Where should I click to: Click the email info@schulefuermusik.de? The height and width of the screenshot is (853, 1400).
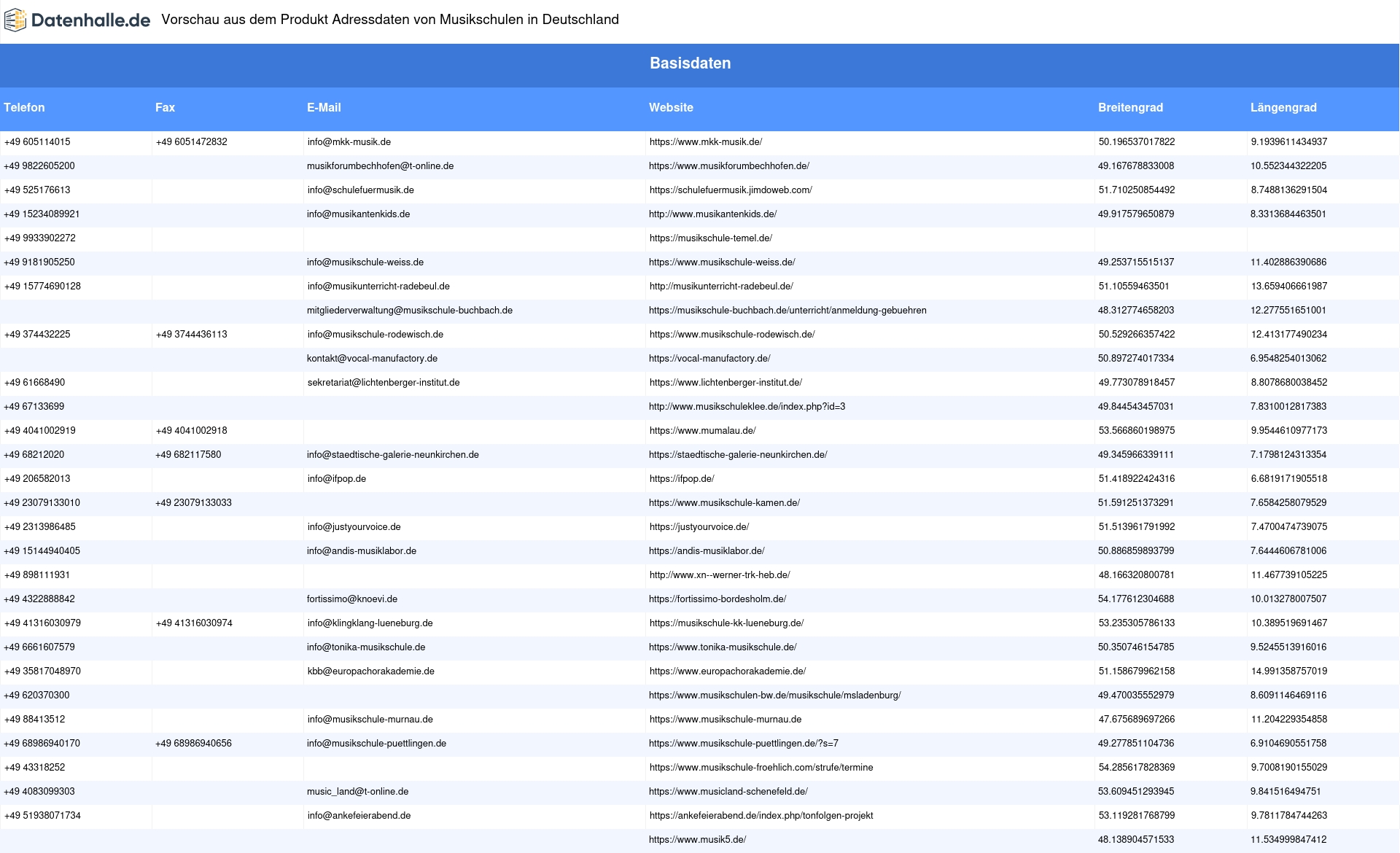click(361, 190)
